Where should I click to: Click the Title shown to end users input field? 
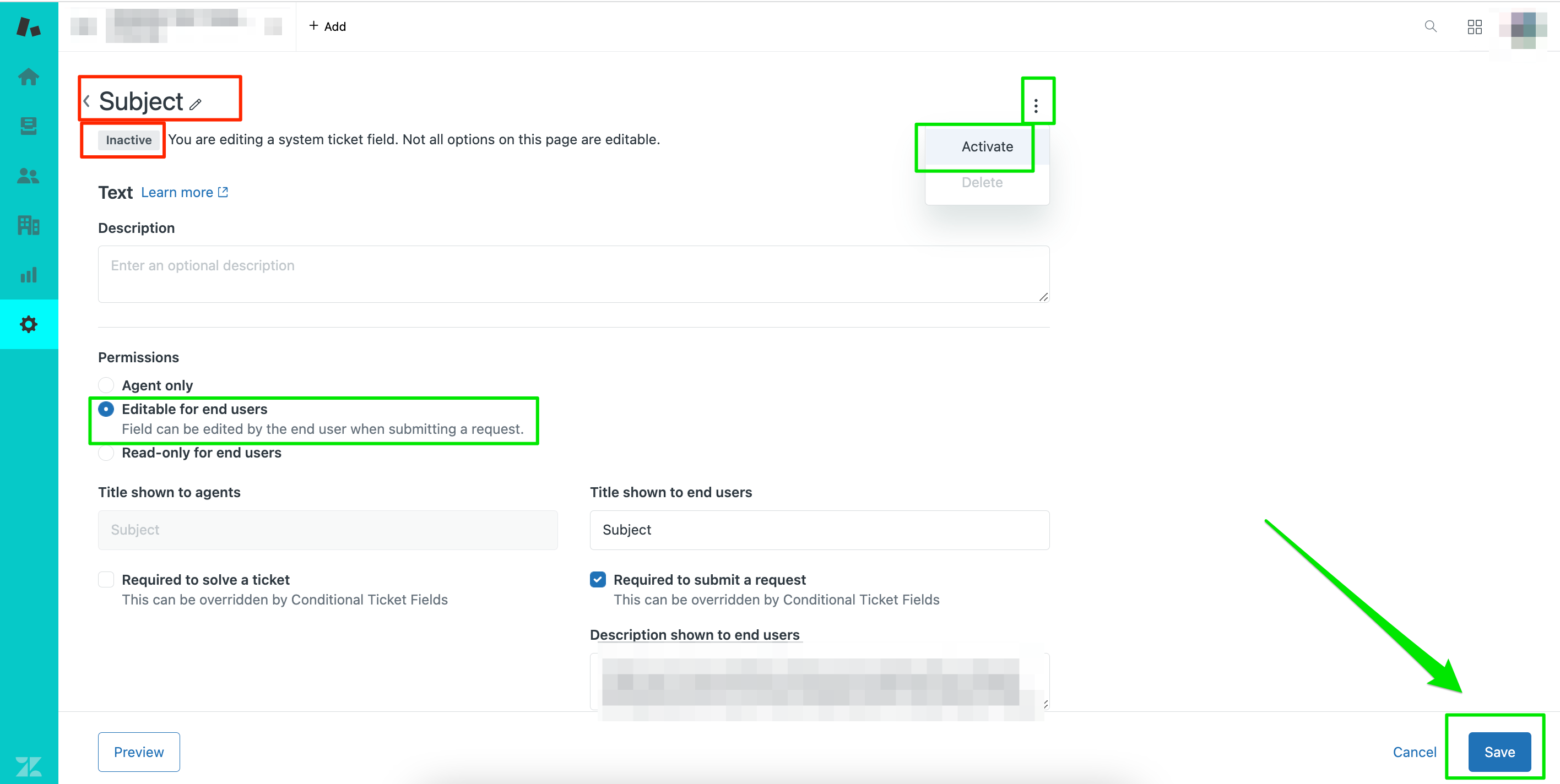click(819, 529)
